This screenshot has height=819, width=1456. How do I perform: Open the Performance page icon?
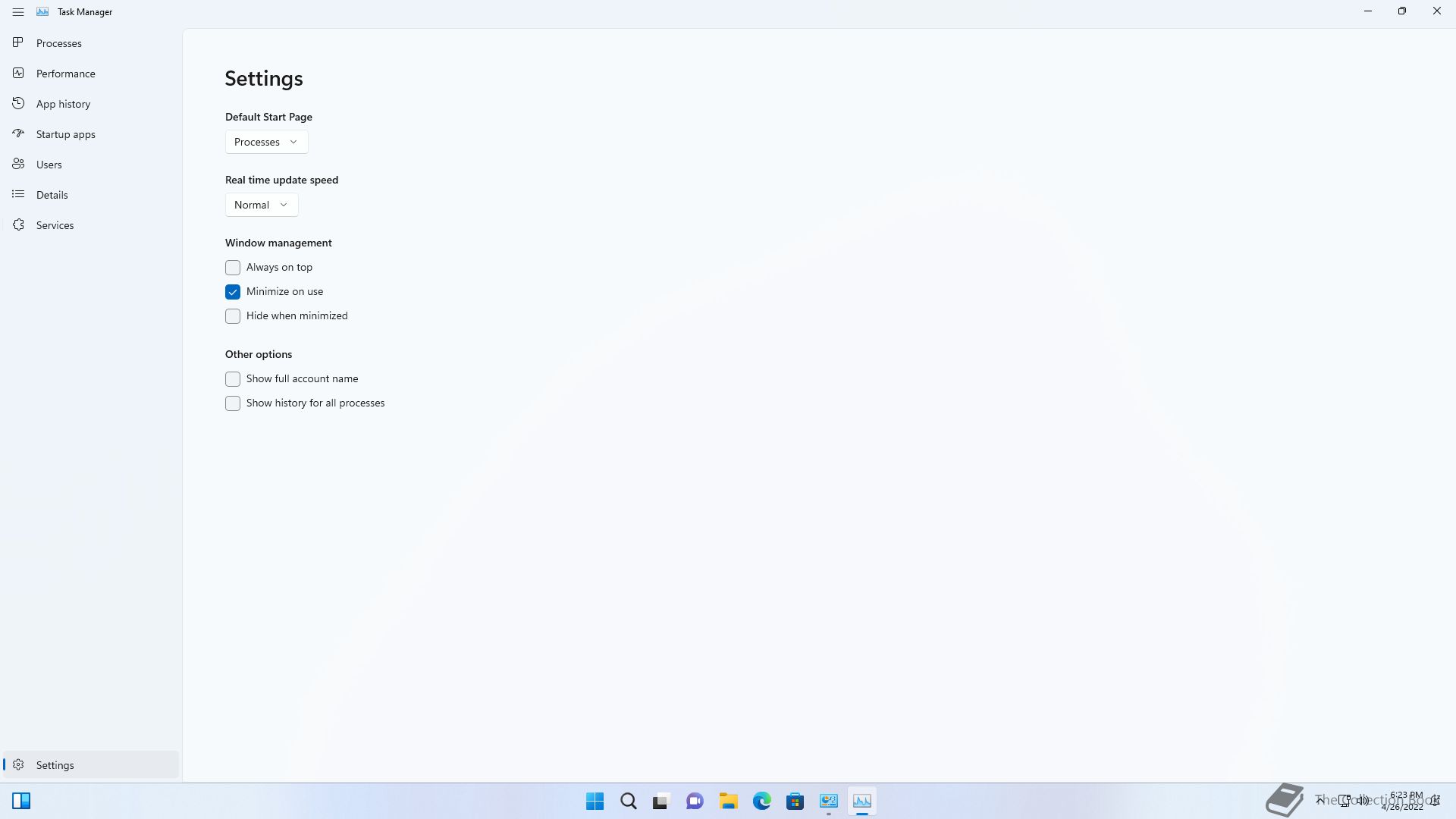(x=18, y=74)
